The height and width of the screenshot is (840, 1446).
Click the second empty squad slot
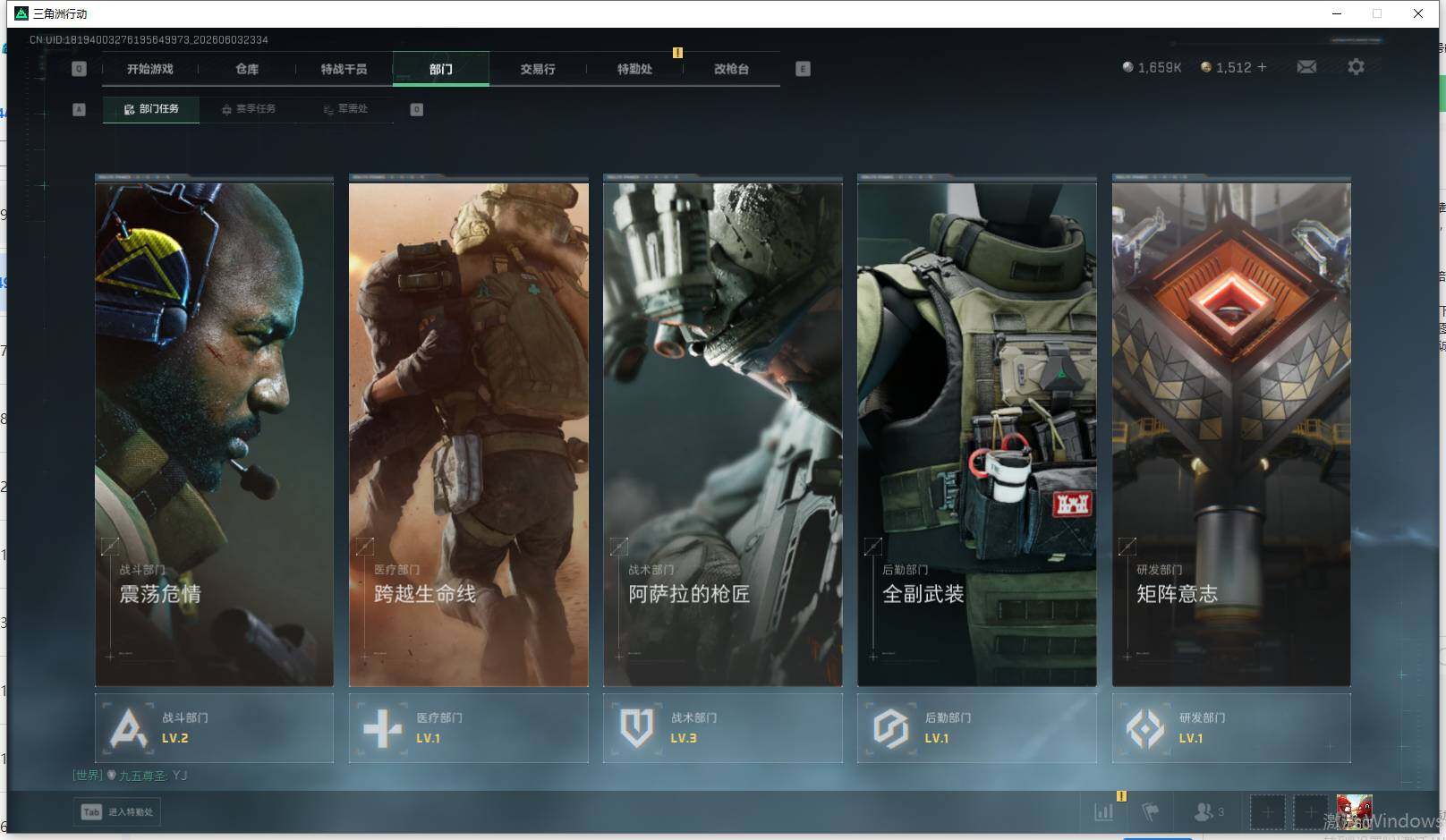point(1310,812)
